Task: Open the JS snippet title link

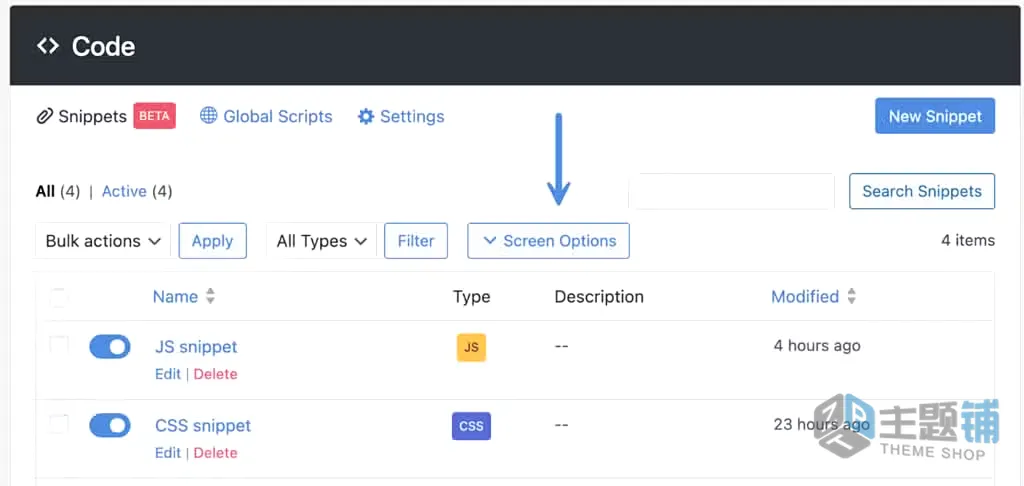Action: pos(196,347)
